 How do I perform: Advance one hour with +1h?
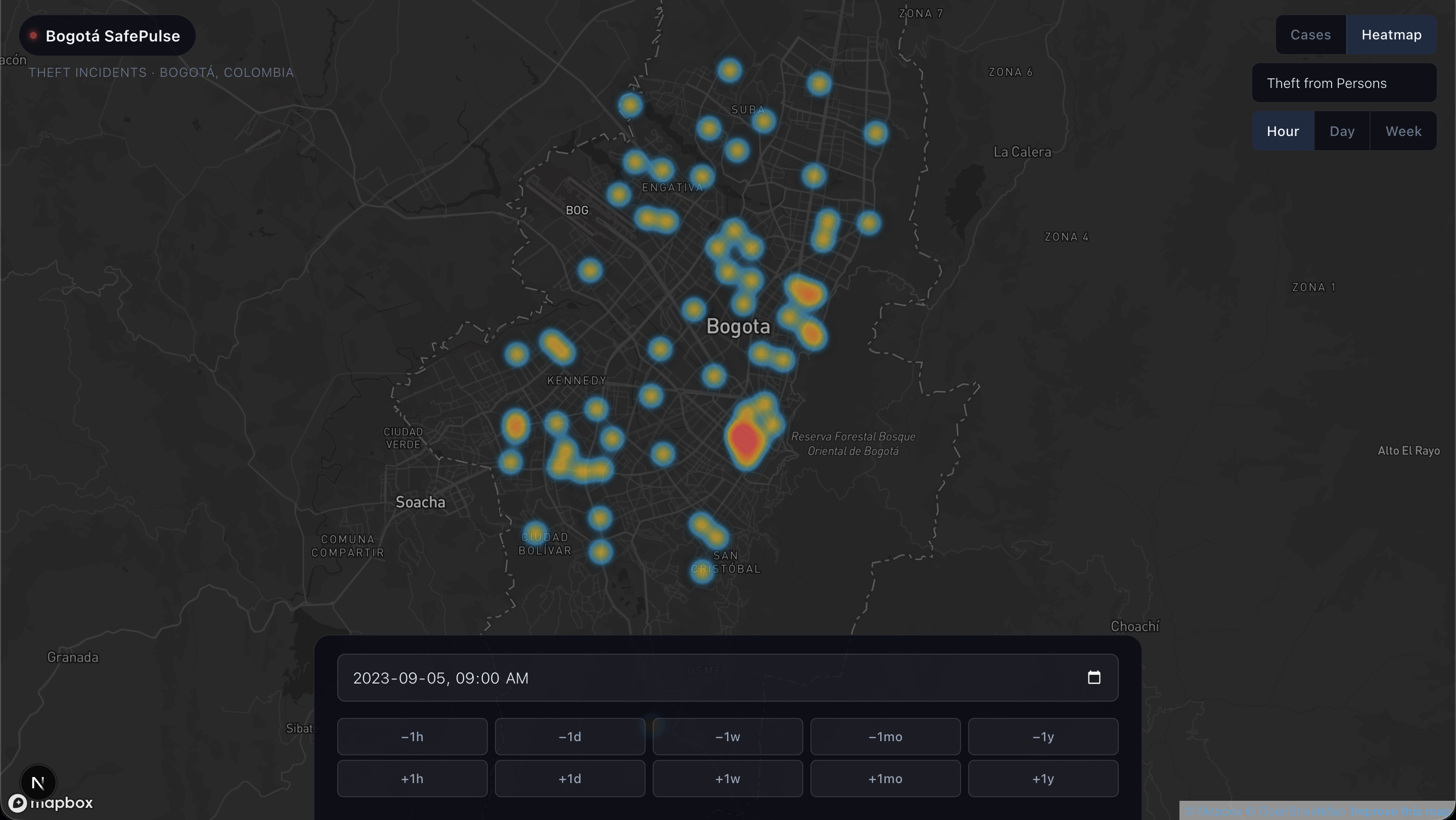[x=412, y=778]
